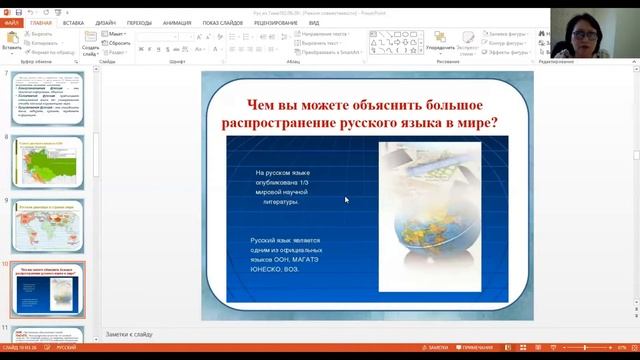Switch to slide sorter view icon
The height and width of the screenshot is (360, 640).
[523, 348]
